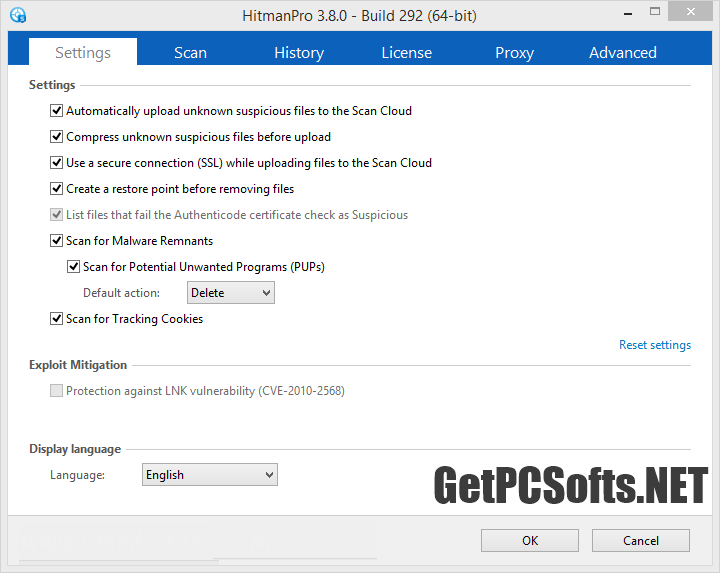Click the greyed Authenticode certificate check checkbox
The height and width of the screenshot is (573, 720).
pos(56,214)
